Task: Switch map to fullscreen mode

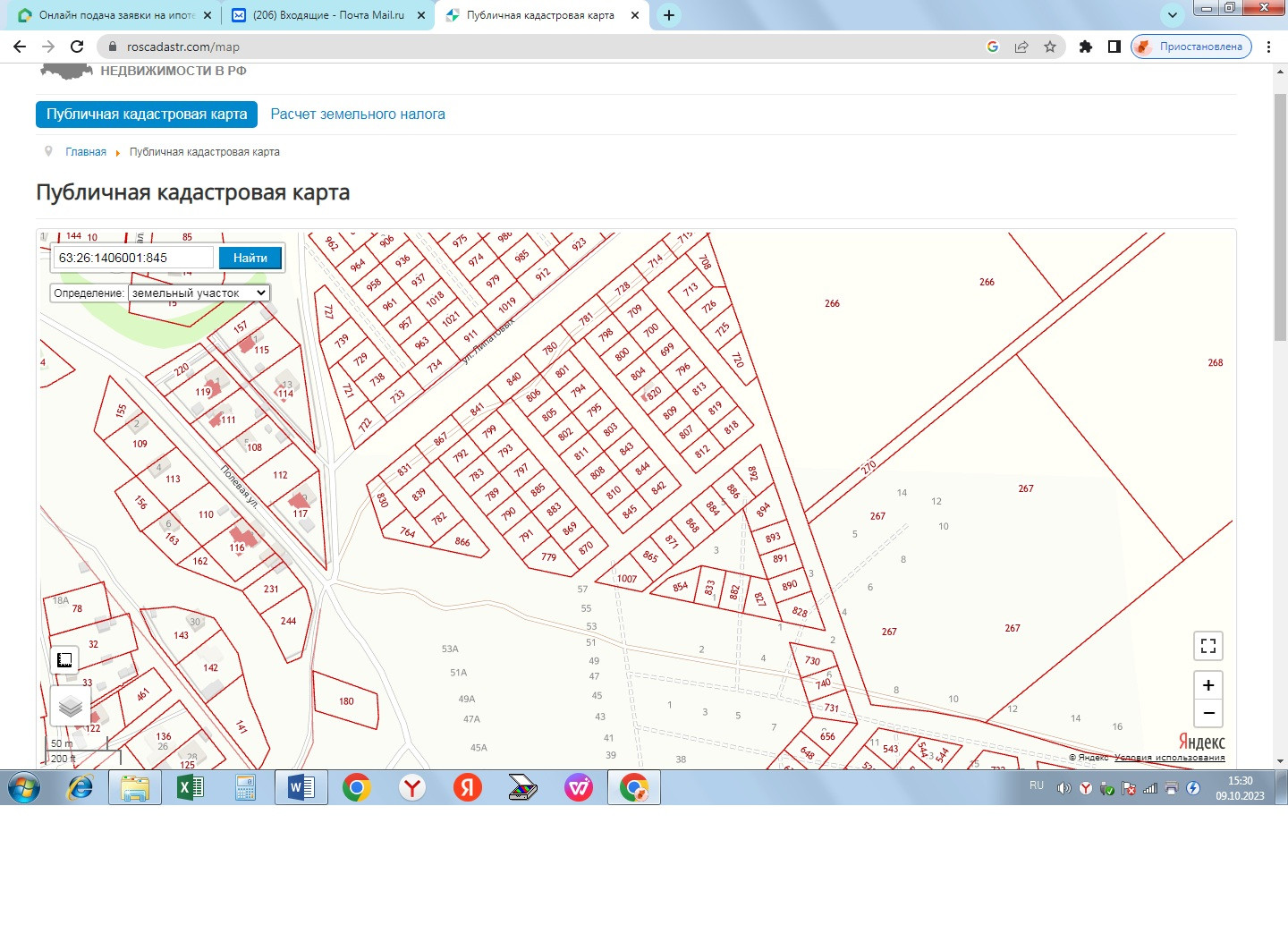Action: coord(1207,646)
